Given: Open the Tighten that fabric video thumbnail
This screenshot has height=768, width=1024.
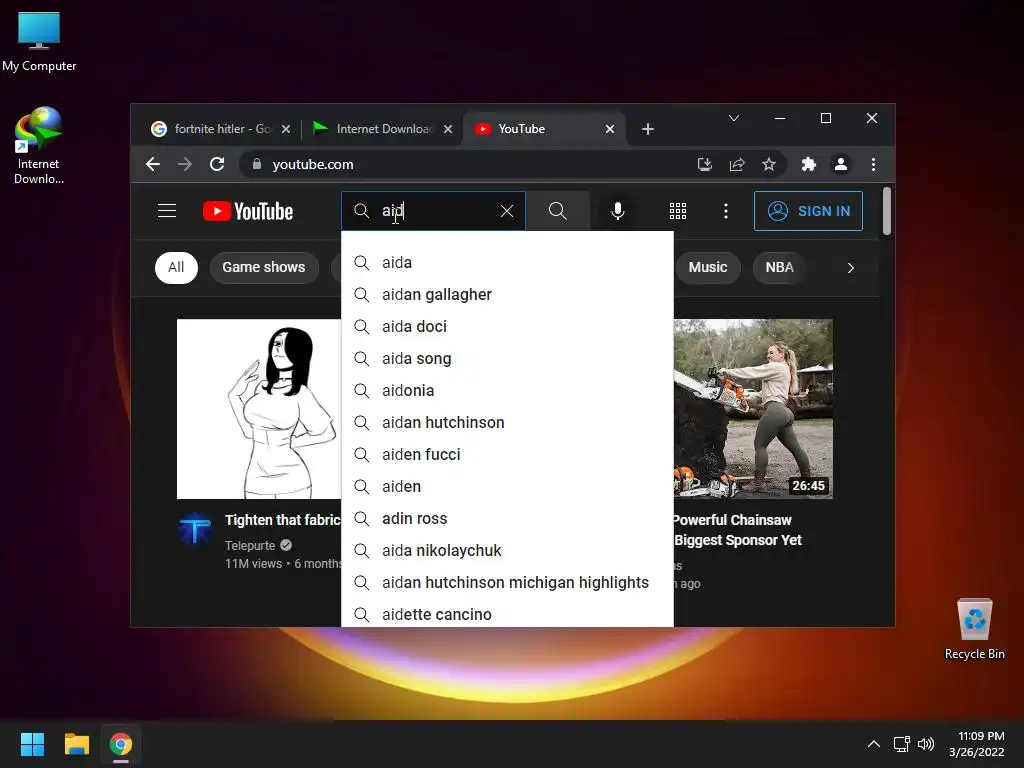Looking at the screenshot, I should coord(259,409).
